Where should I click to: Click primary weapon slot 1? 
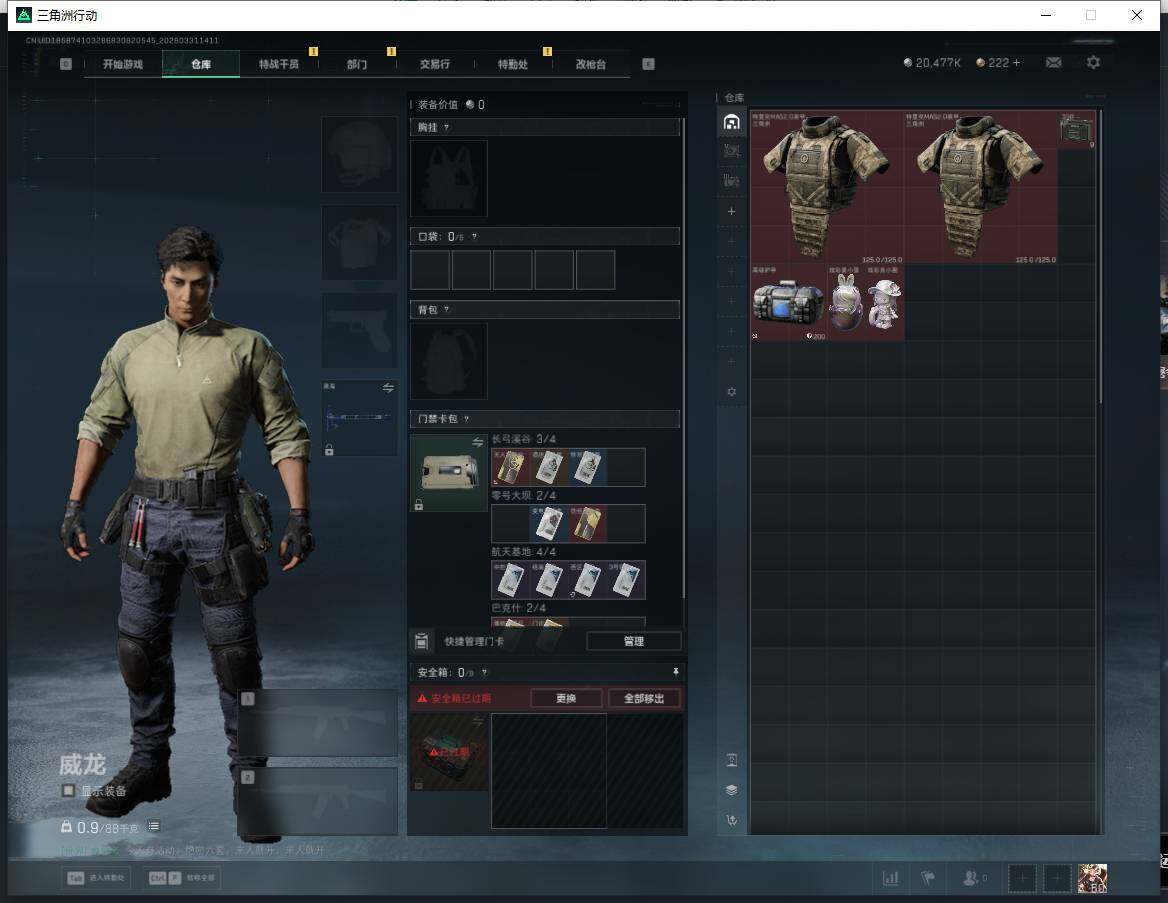pos(318,723)
